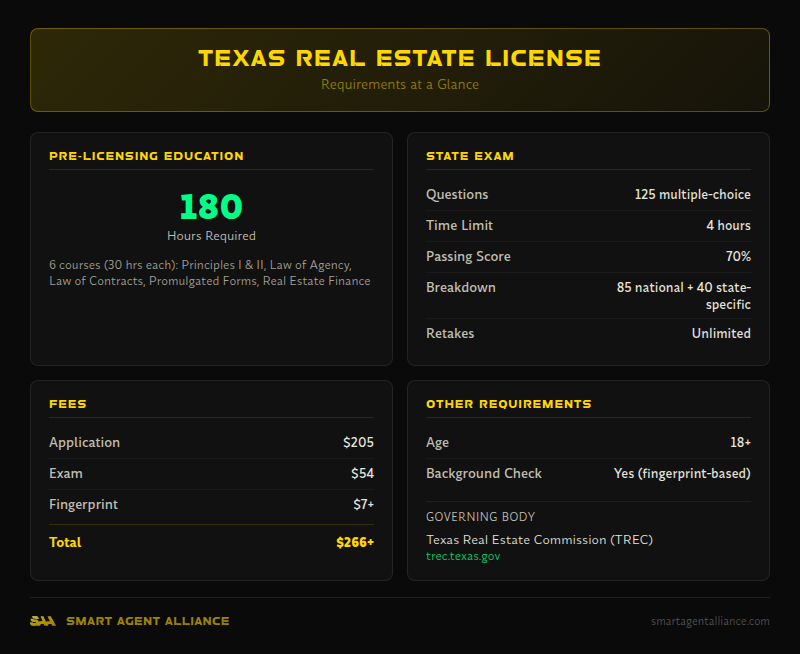Click the Other Requirements section heading

pyautogui.click(x=508, y=404)
